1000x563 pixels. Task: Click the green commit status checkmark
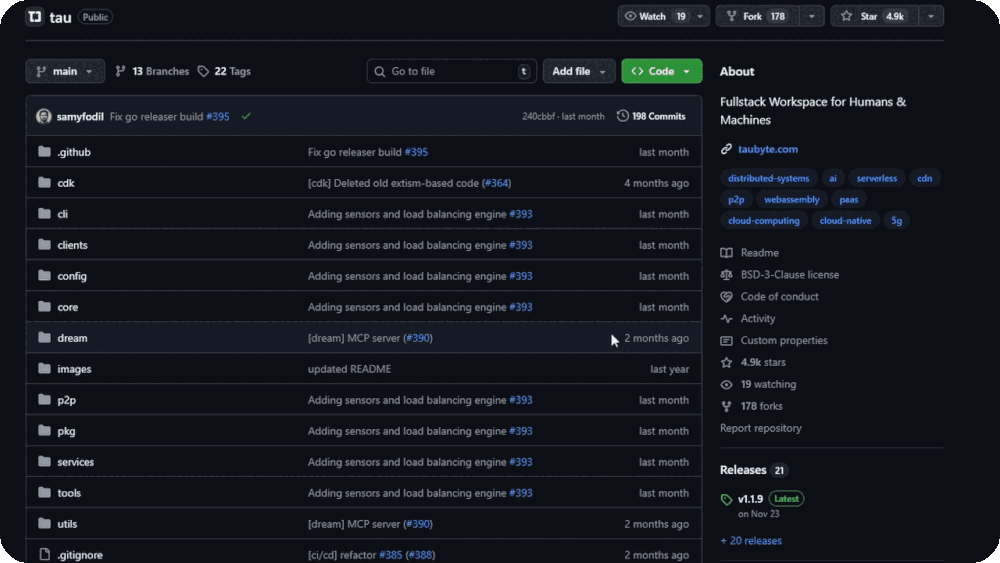point(246,116)
